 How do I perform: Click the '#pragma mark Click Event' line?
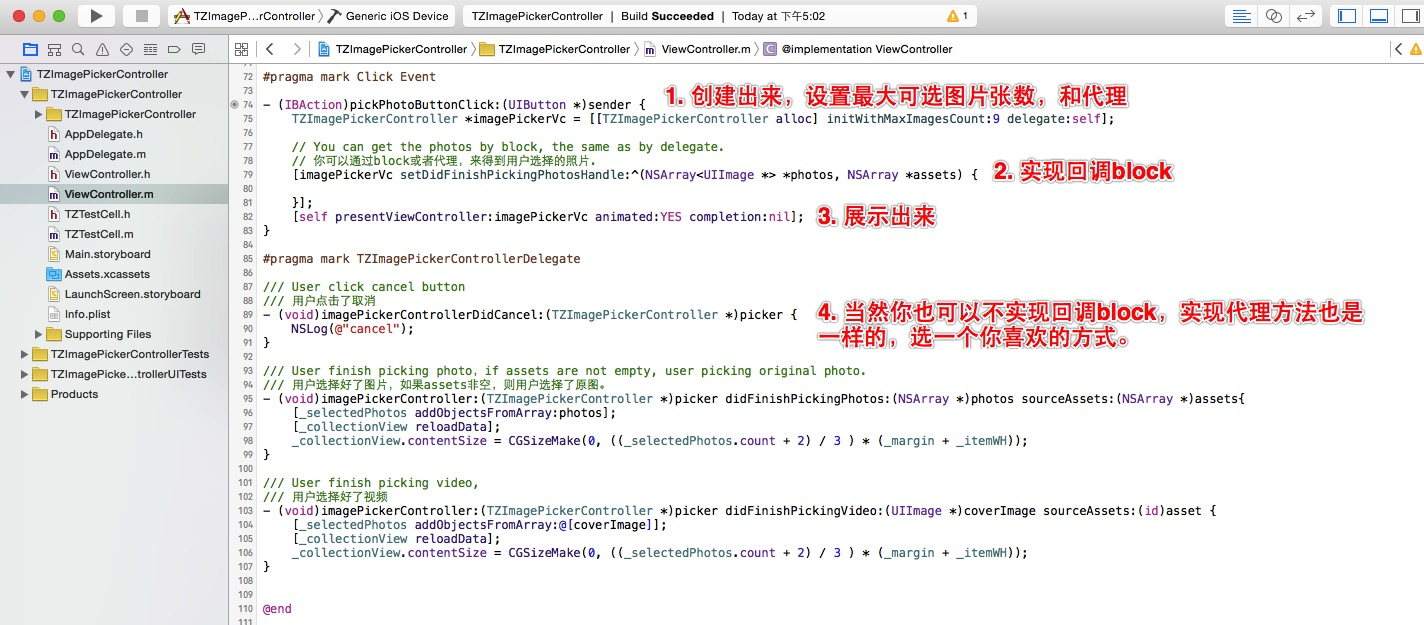point(350,76)
